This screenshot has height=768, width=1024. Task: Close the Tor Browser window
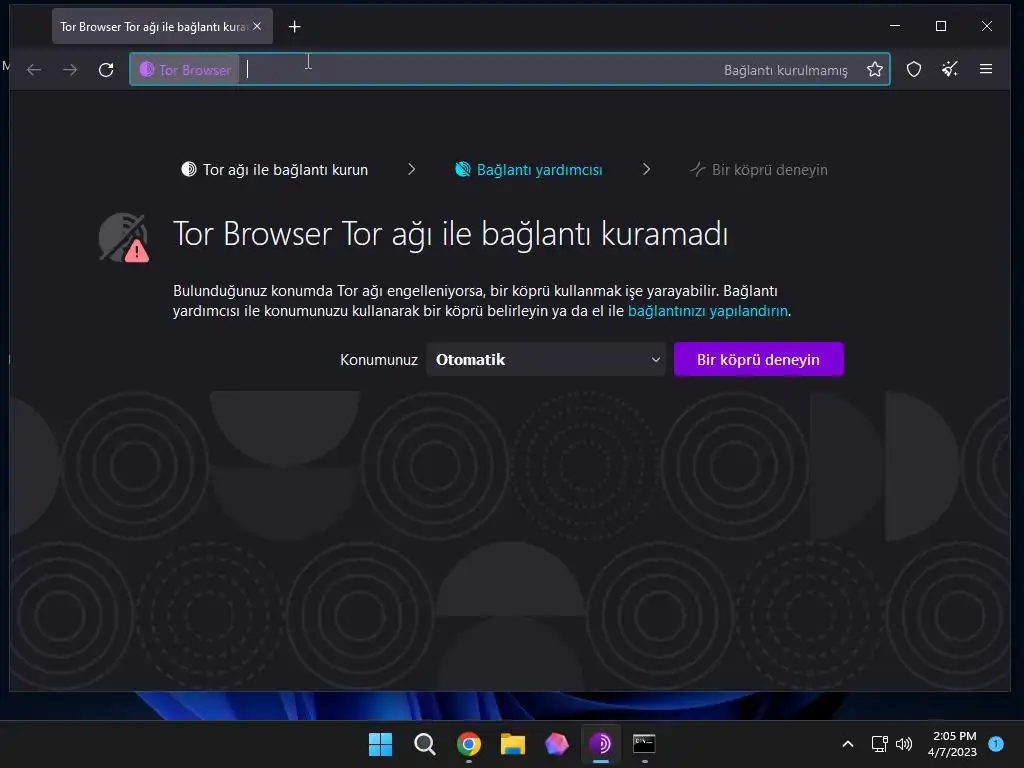pos(987,26)
